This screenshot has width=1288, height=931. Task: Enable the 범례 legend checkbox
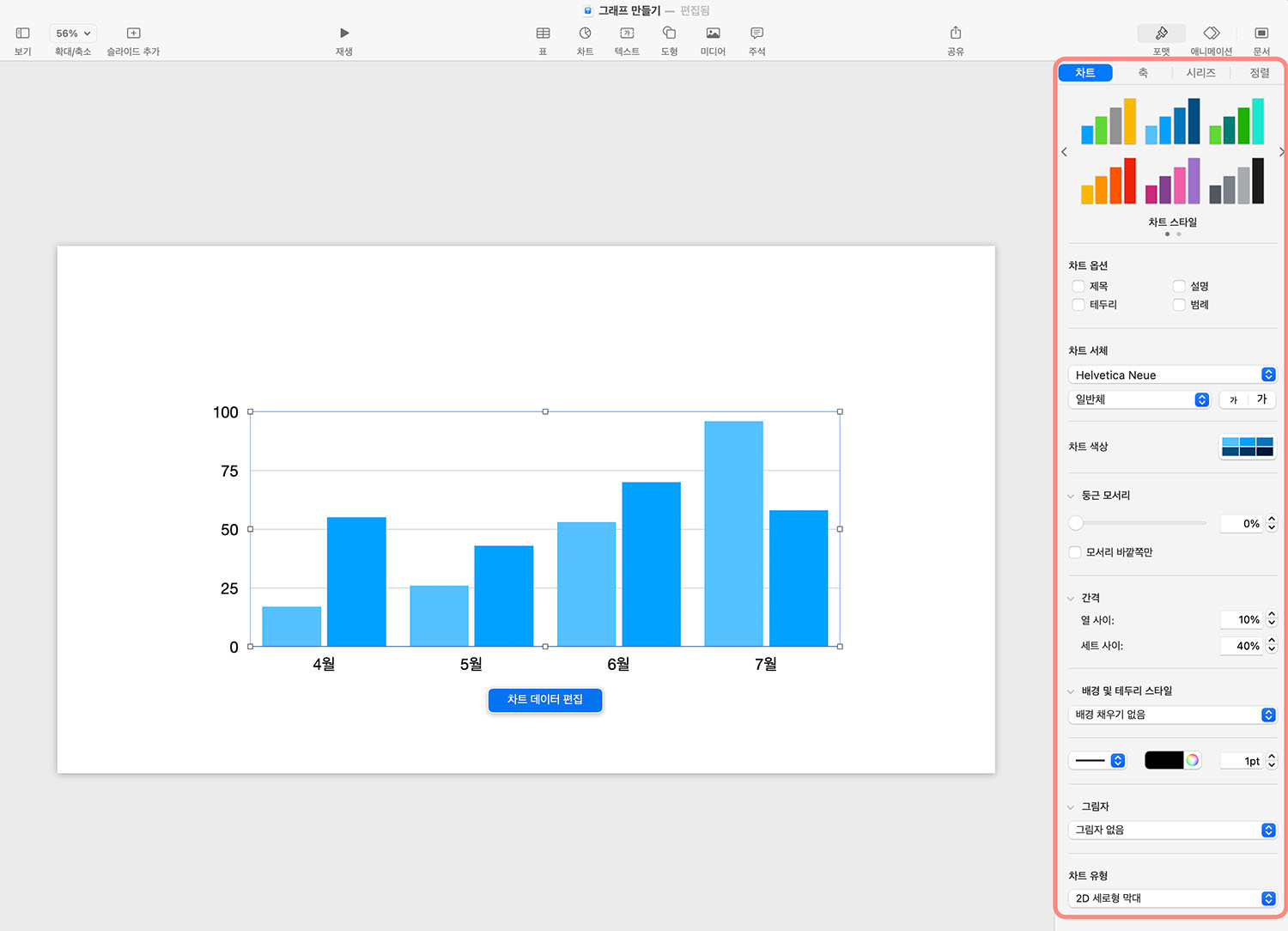point(1179,305)
